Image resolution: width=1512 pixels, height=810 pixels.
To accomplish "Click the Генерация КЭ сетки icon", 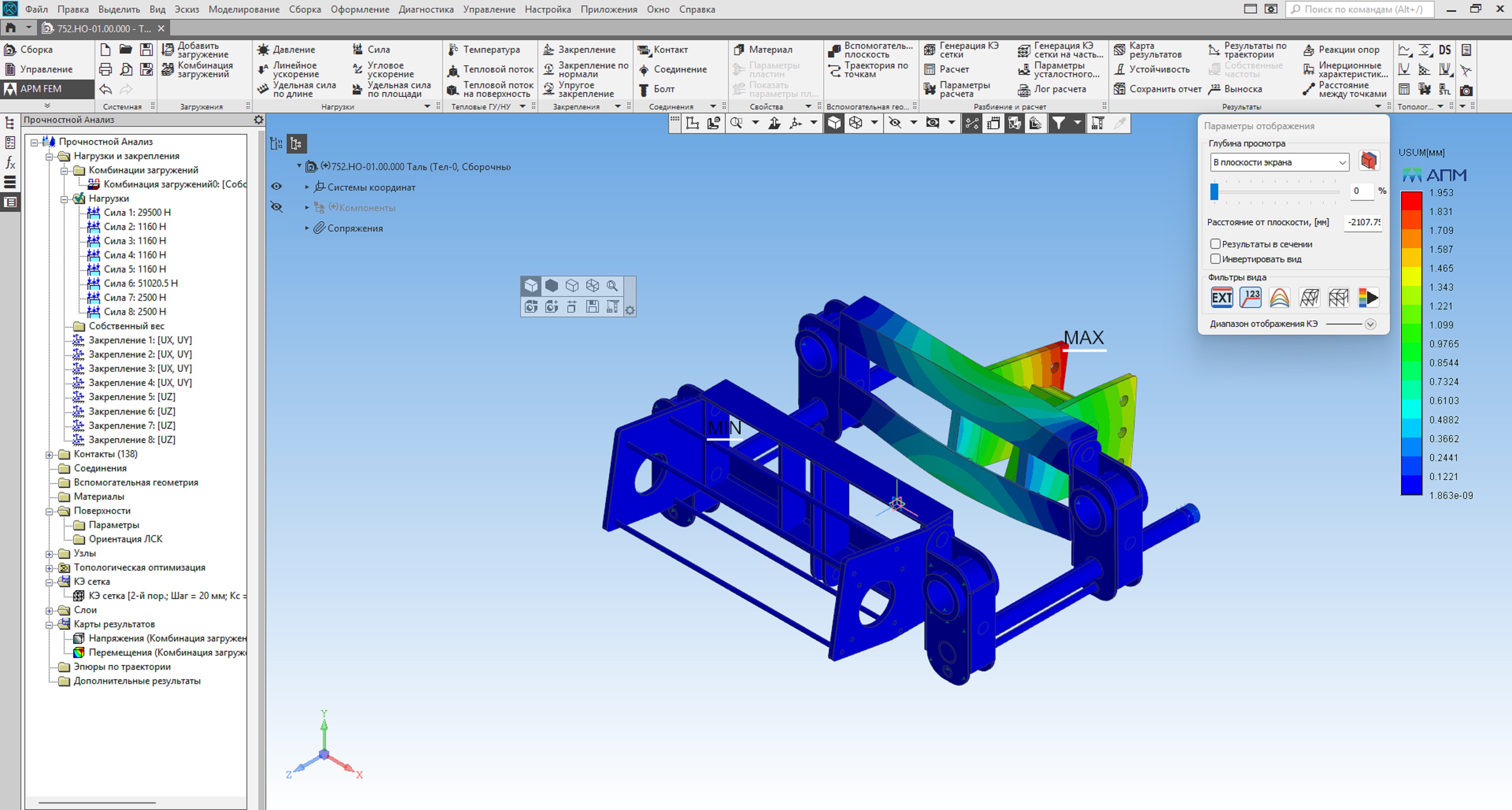I will (930, 50).
